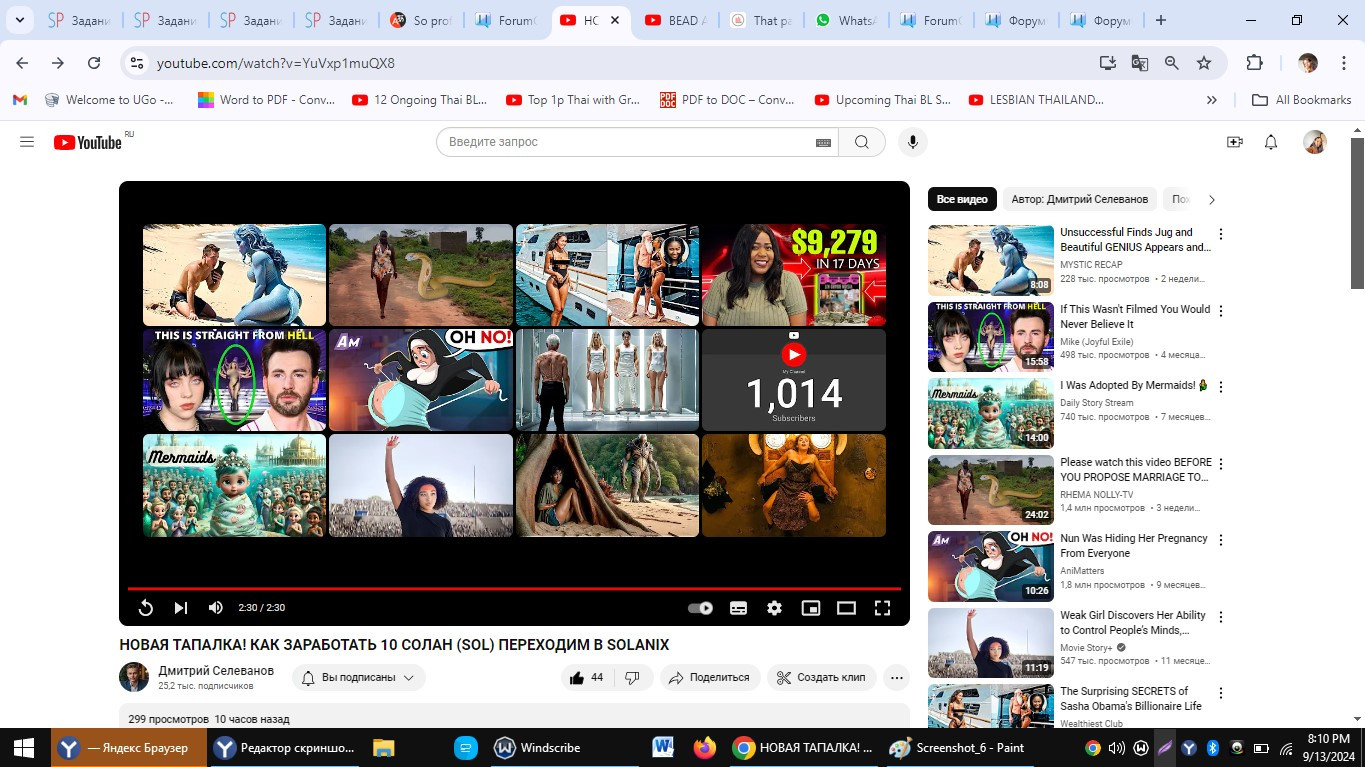Click the translate page icon
Viewport: 1365px width, 767px height.
click(x=1139, y=63)
